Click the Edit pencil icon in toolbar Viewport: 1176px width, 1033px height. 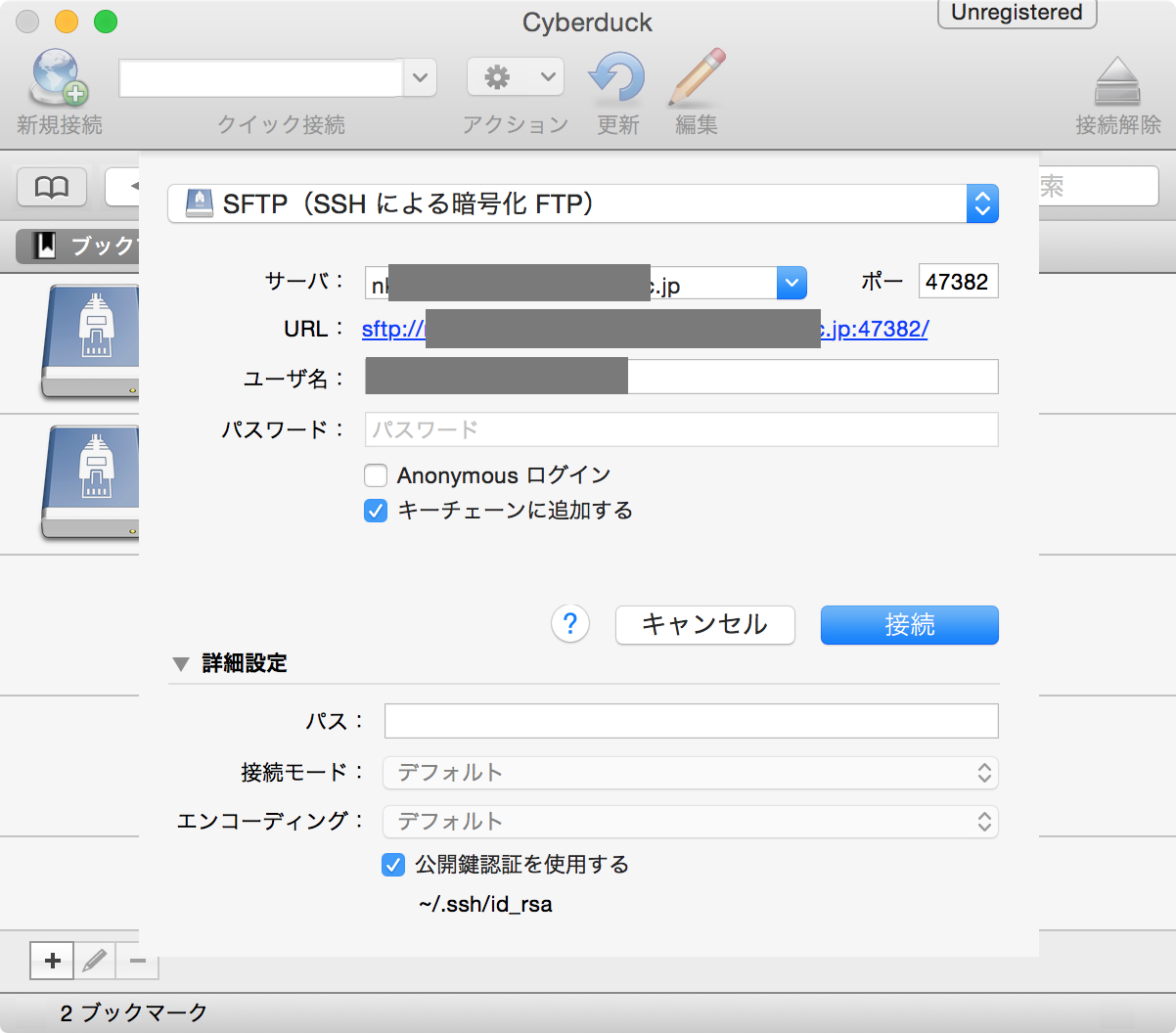[697, 77]
